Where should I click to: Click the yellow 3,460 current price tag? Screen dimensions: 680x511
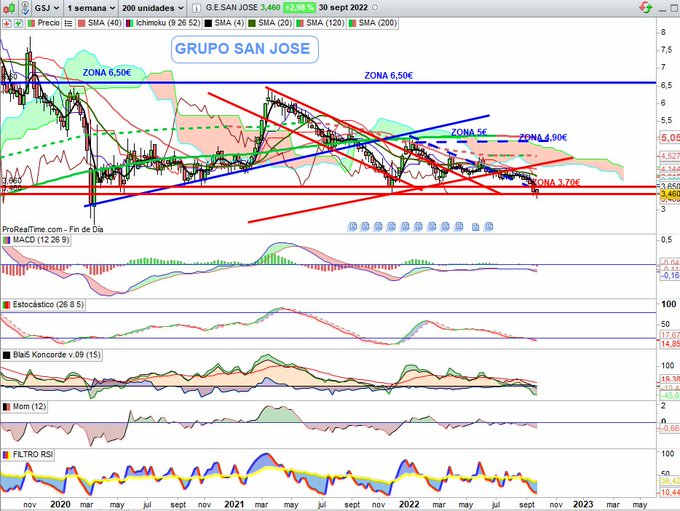(x=670, y=193)
